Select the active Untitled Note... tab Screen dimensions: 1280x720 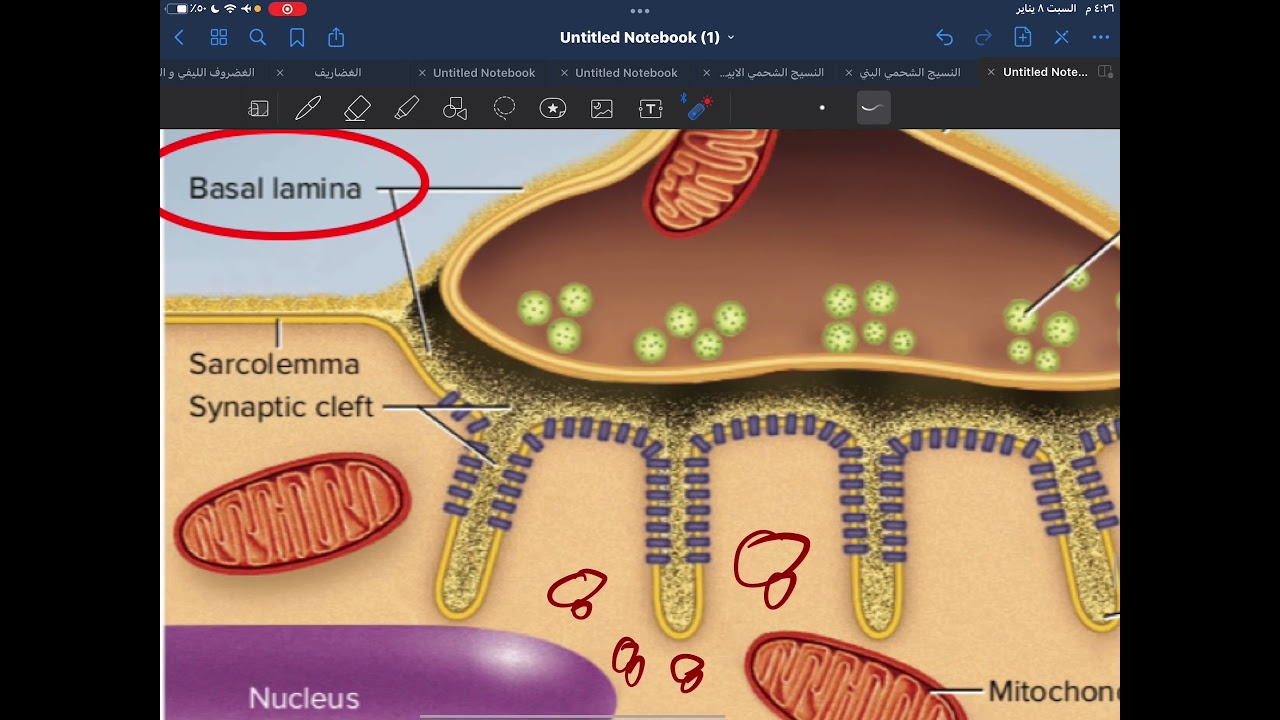click(1045, 72)
